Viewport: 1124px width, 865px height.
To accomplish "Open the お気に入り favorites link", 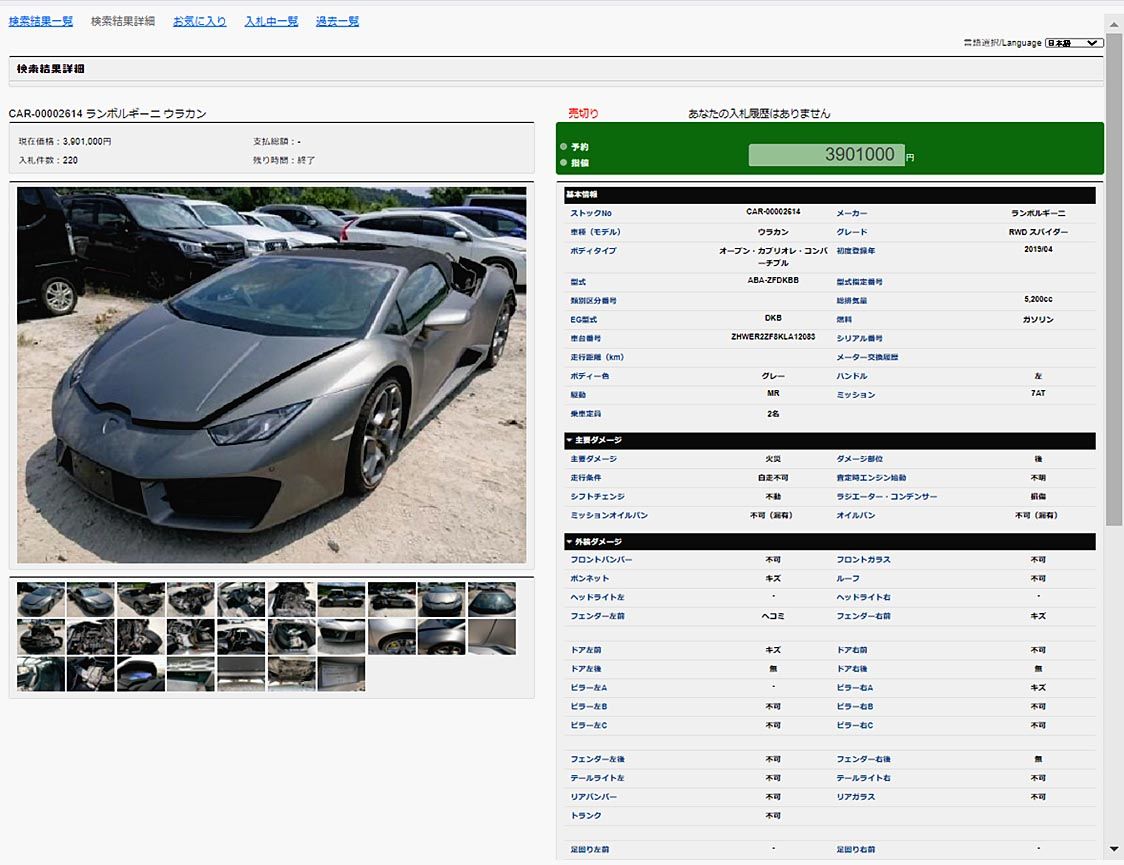I will pyautogui.click(x=199, y=21).
